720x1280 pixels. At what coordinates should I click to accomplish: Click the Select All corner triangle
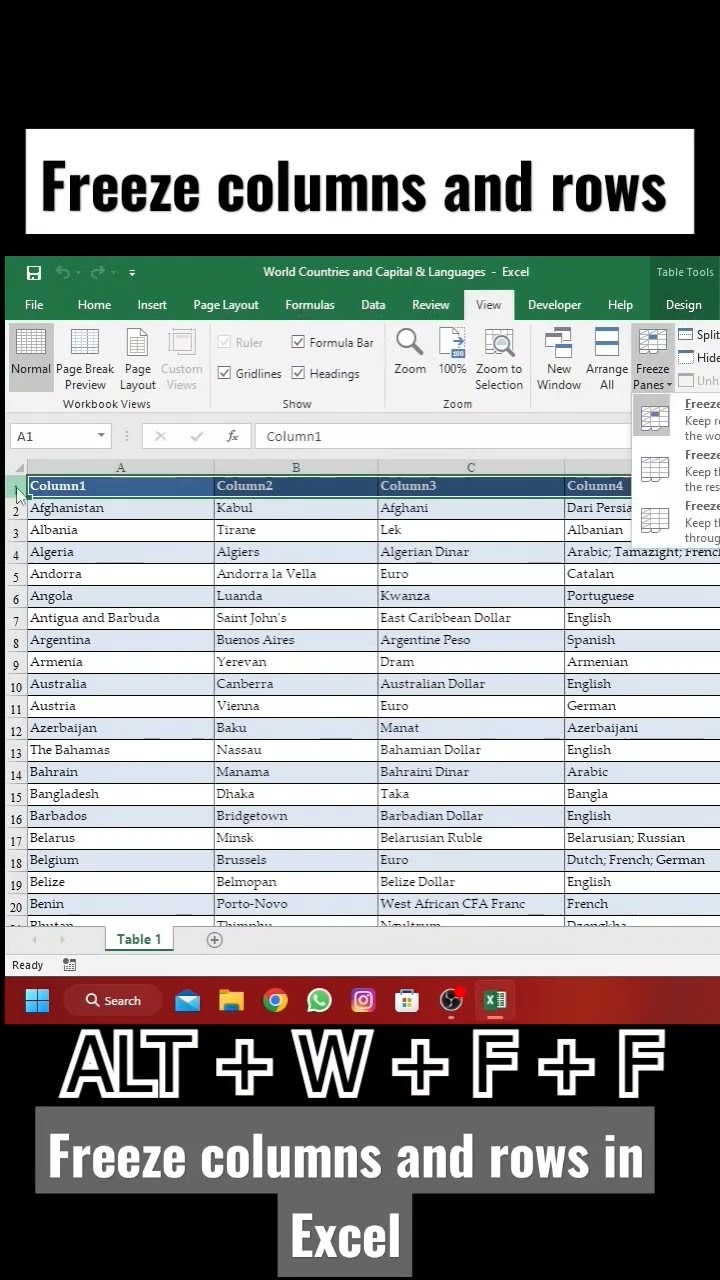coord(19,467)
